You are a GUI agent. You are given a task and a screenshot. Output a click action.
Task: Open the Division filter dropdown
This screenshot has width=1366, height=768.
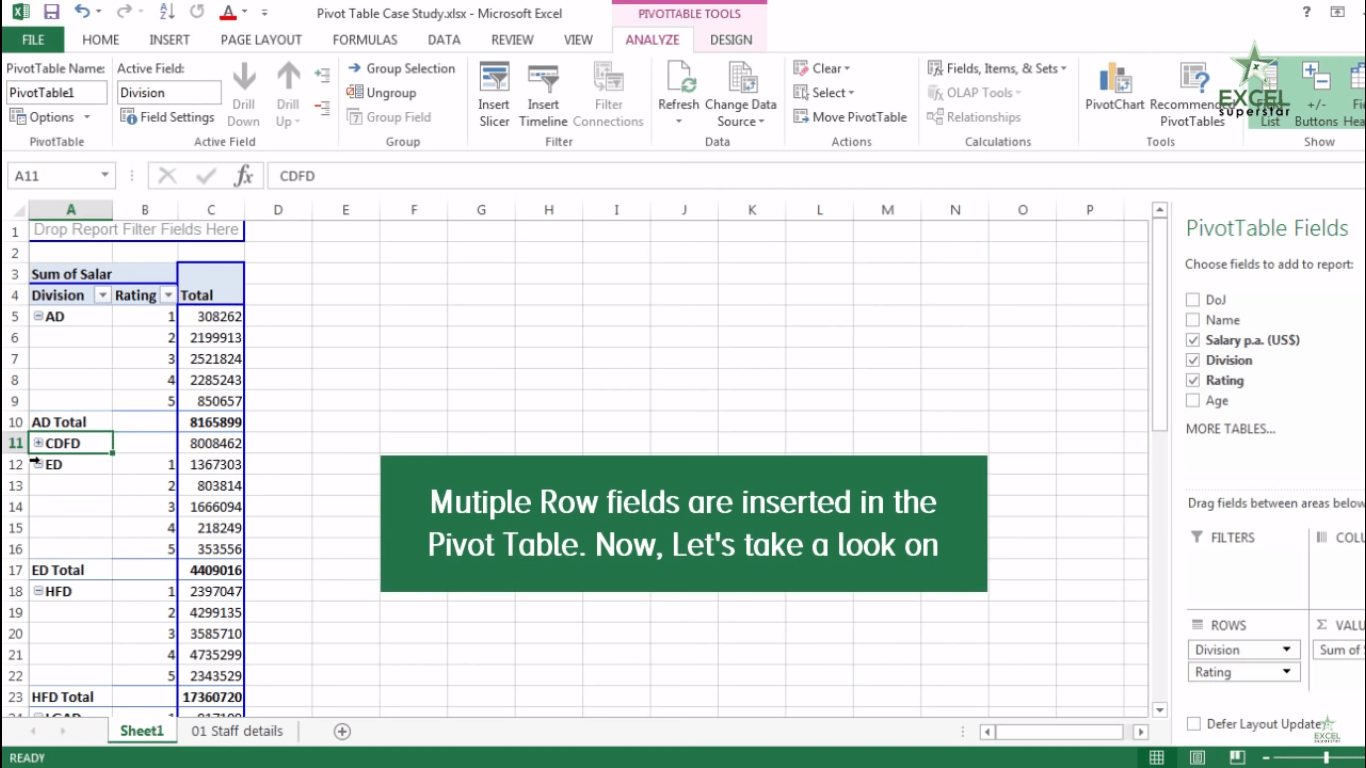coord(101,295)
